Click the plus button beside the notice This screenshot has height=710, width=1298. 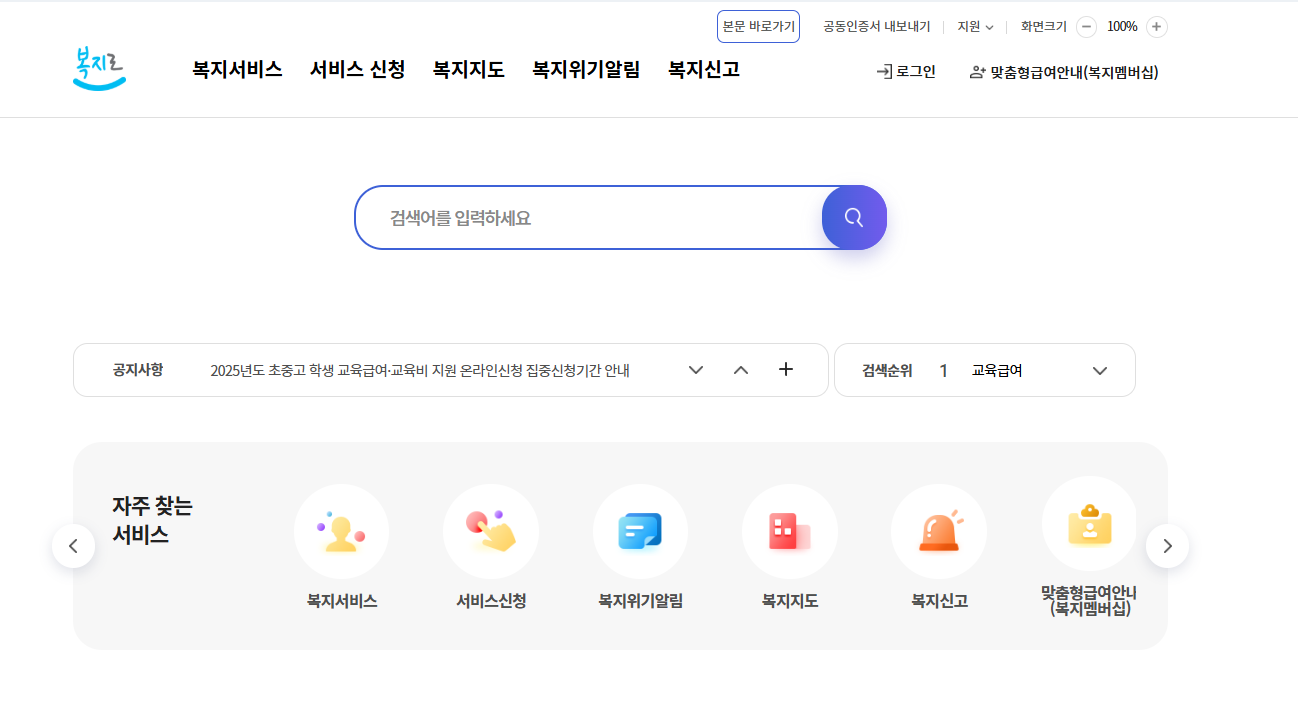786,369
